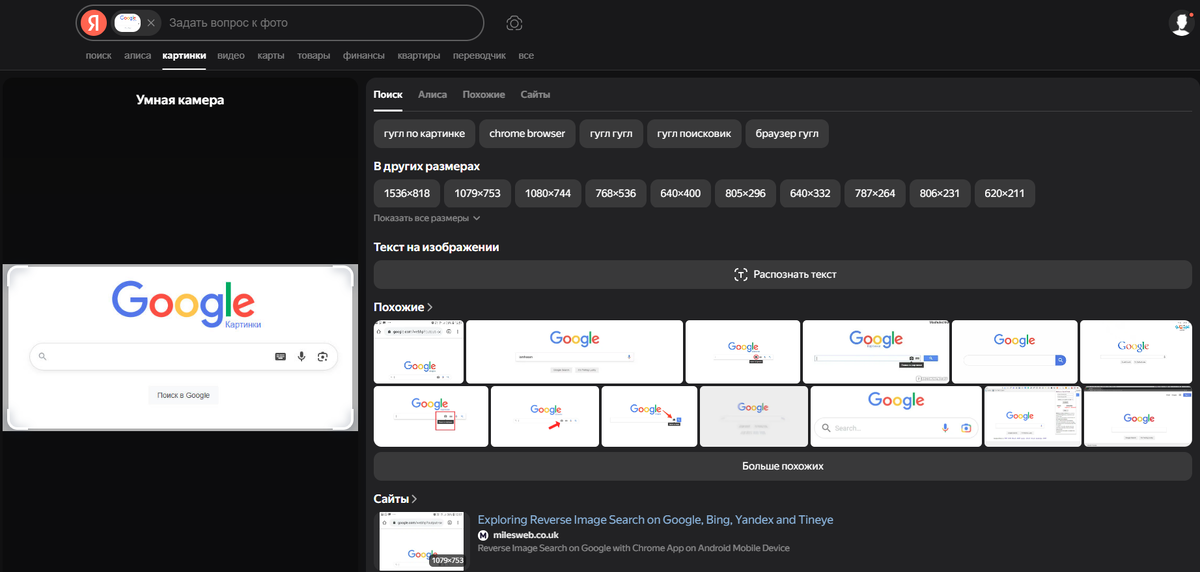Choose the 768×536 size
Image resolution: width=1200 pixels, height=572 pixels.
pyautogui.click(x=615, y=193)
